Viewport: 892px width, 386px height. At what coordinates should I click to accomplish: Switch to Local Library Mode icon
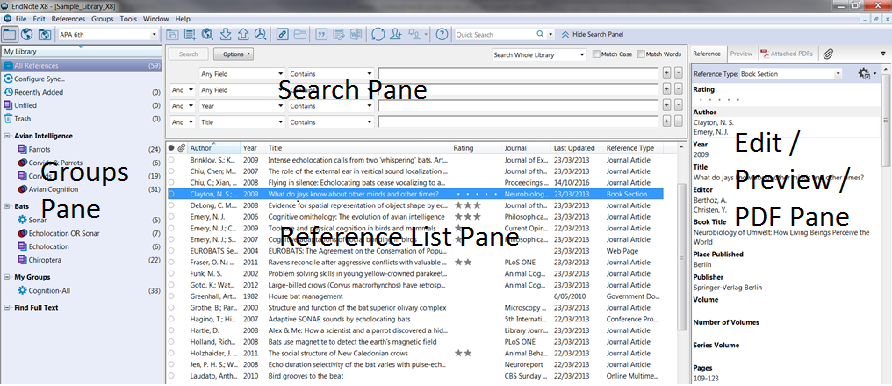pos(10,34)
